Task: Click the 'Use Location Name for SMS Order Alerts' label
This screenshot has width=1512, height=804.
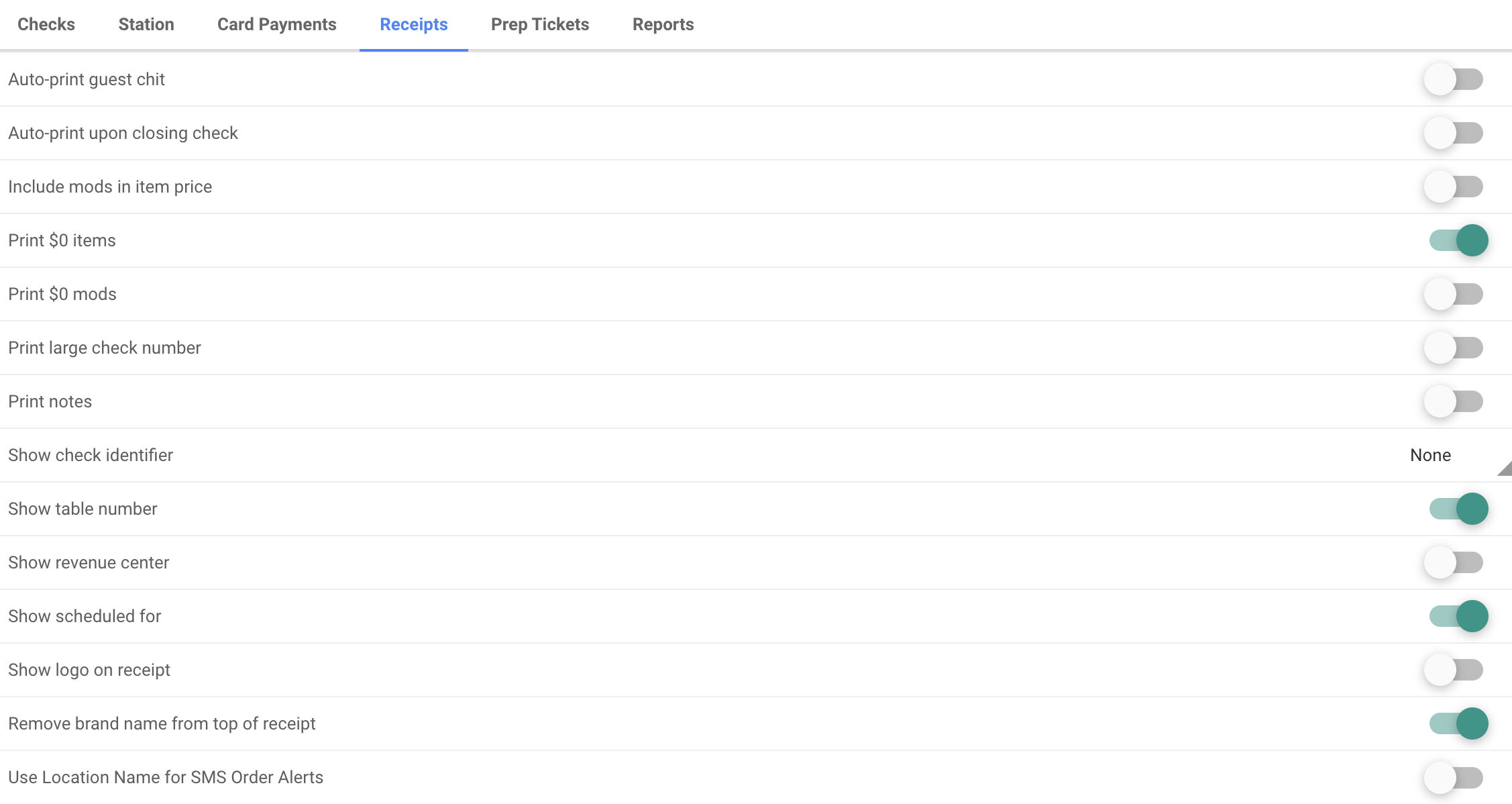Action: click(166, 777)
